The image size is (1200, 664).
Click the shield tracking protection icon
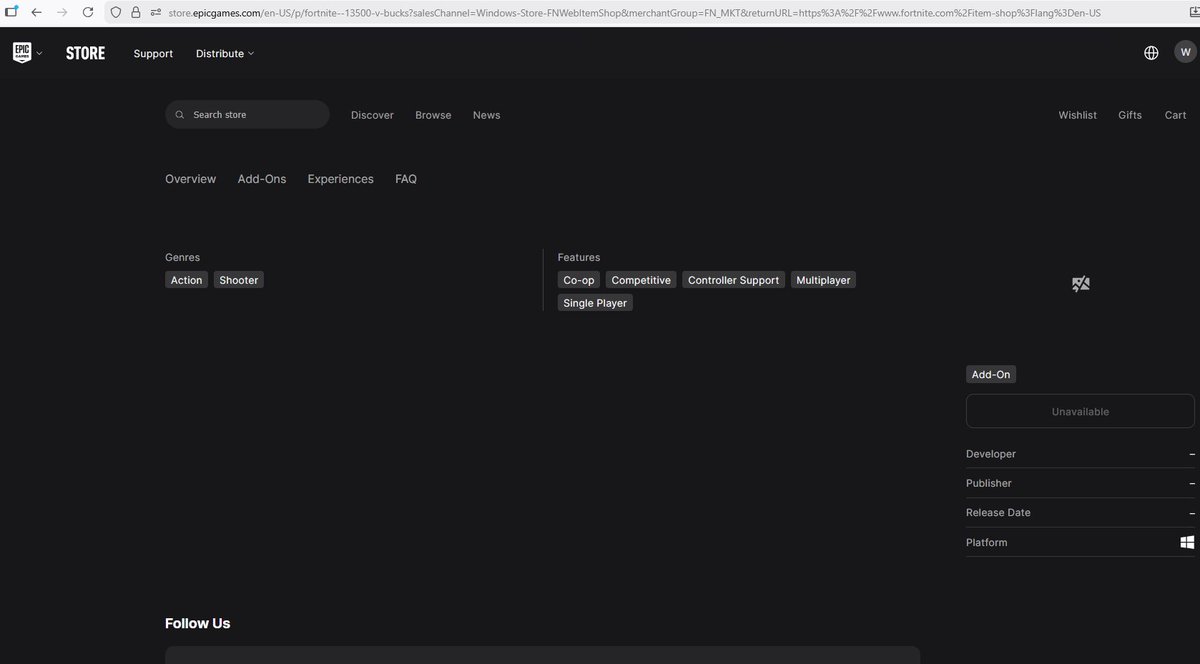(x=116, y=13)
